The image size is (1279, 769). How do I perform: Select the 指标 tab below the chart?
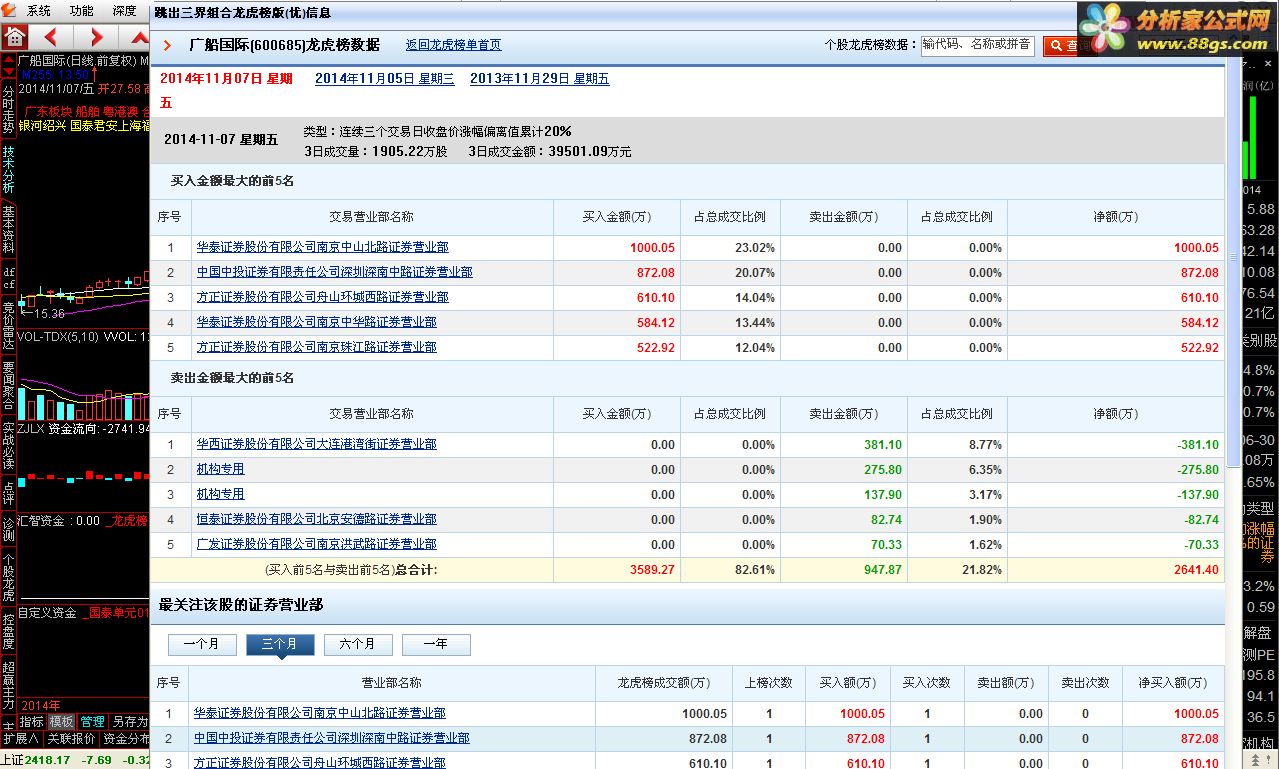pos(32,721)
